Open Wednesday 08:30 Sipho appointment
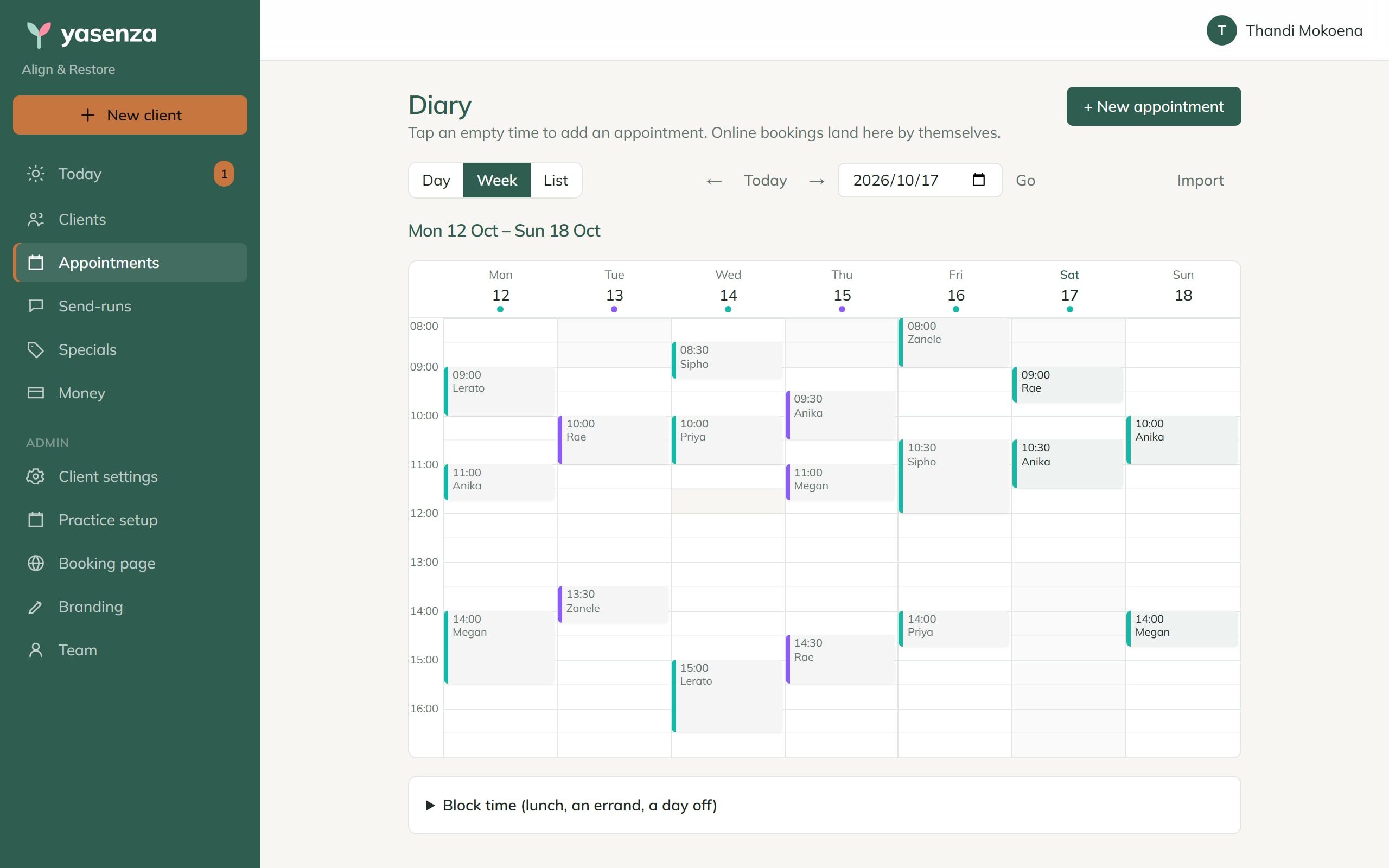The width and height of the screenshot is (1389, 868). click(727, 361)
